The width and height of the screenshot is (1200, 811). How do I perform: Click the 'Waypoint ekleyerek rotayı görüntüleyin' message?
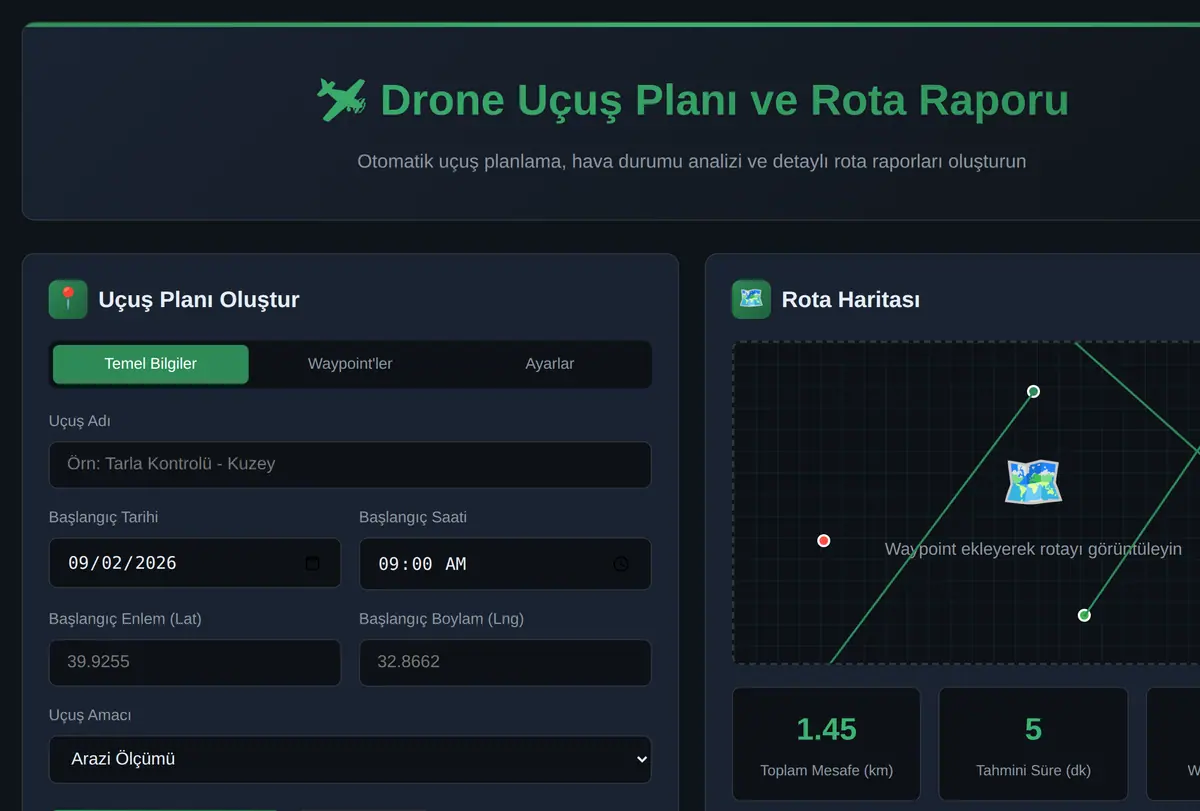pyautogui.click(x=1033, y=549)
